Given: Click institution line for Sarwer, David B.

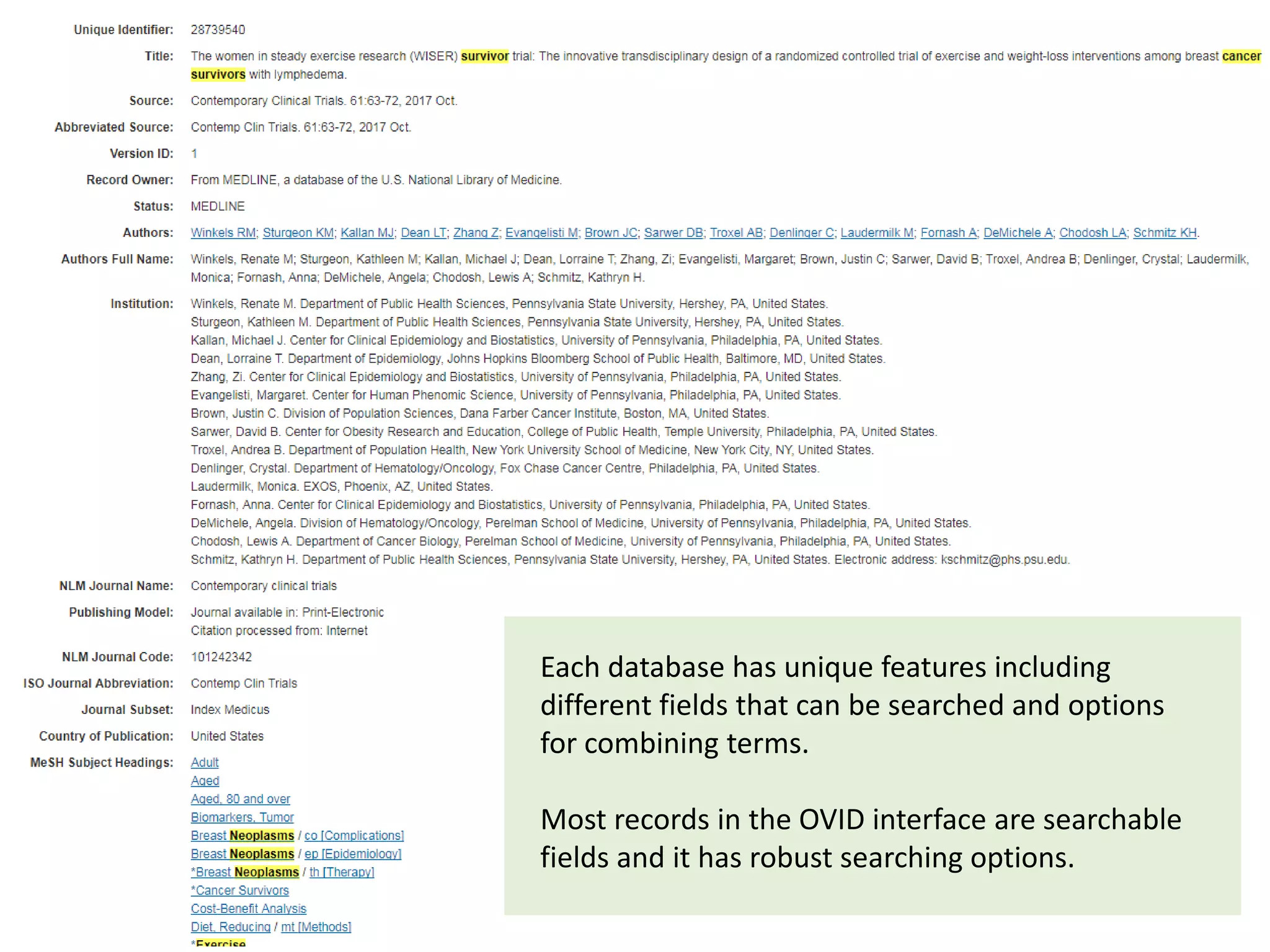Looking at the screenshot, I should (x=564, y=431).
